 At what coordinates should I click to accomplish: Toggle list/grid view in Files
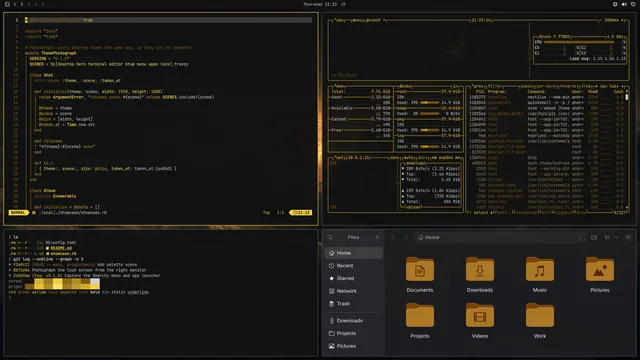tap(607, 237)
